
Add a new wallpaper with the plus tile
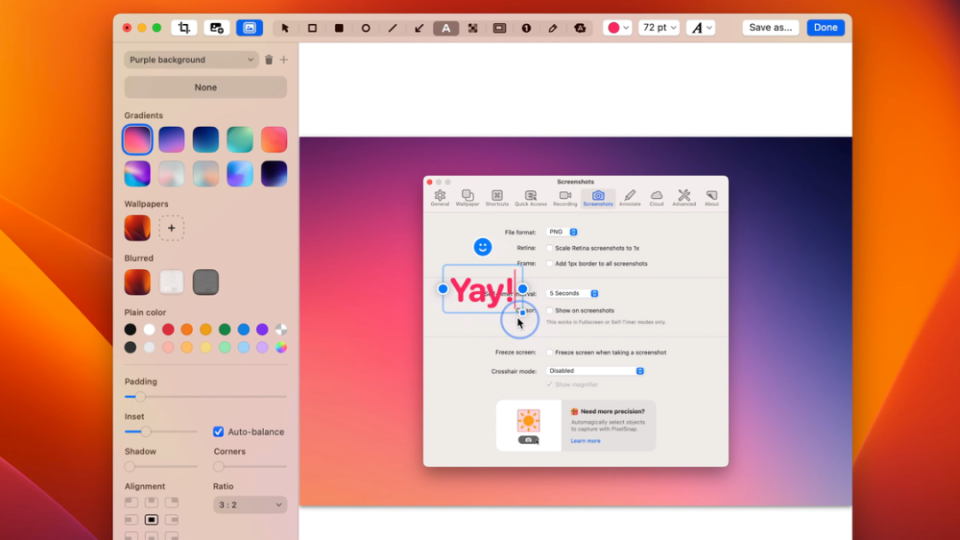[171, 228]
